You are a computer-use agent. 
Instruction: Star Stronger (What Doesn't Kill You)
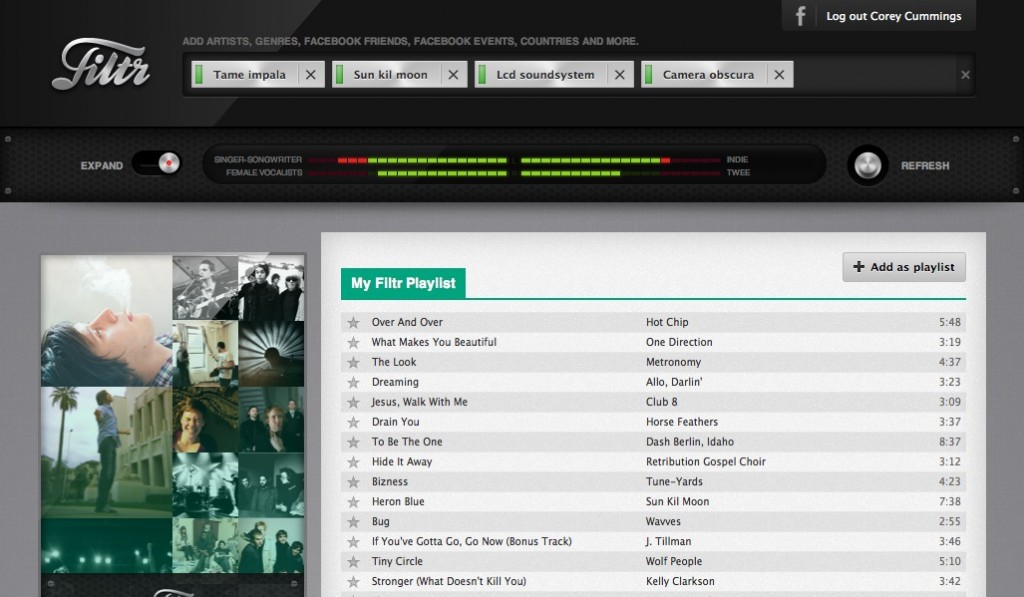pyautogui.click(x=353, y=581)
